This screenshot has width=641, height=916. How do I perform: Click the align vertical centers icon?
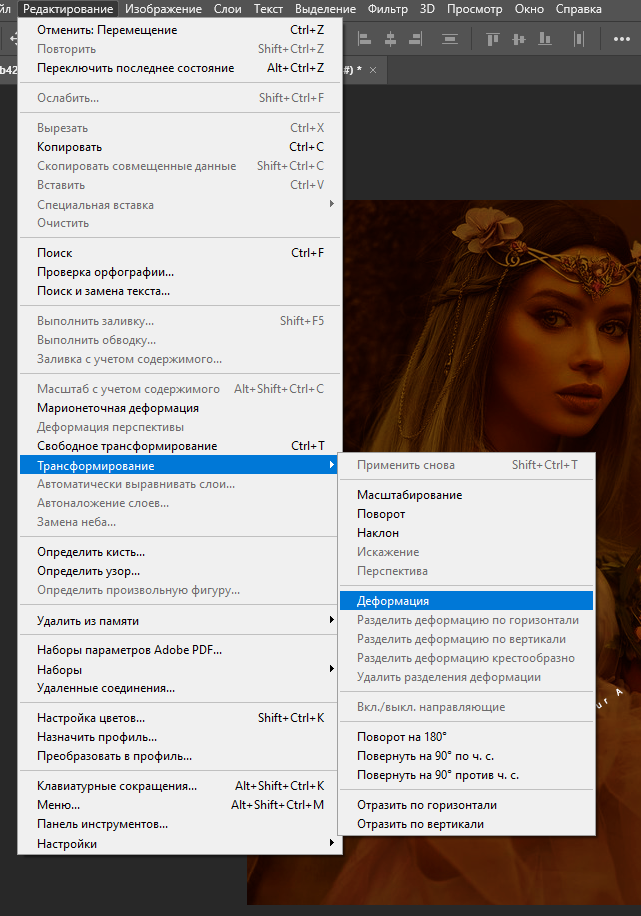[517, 41]
